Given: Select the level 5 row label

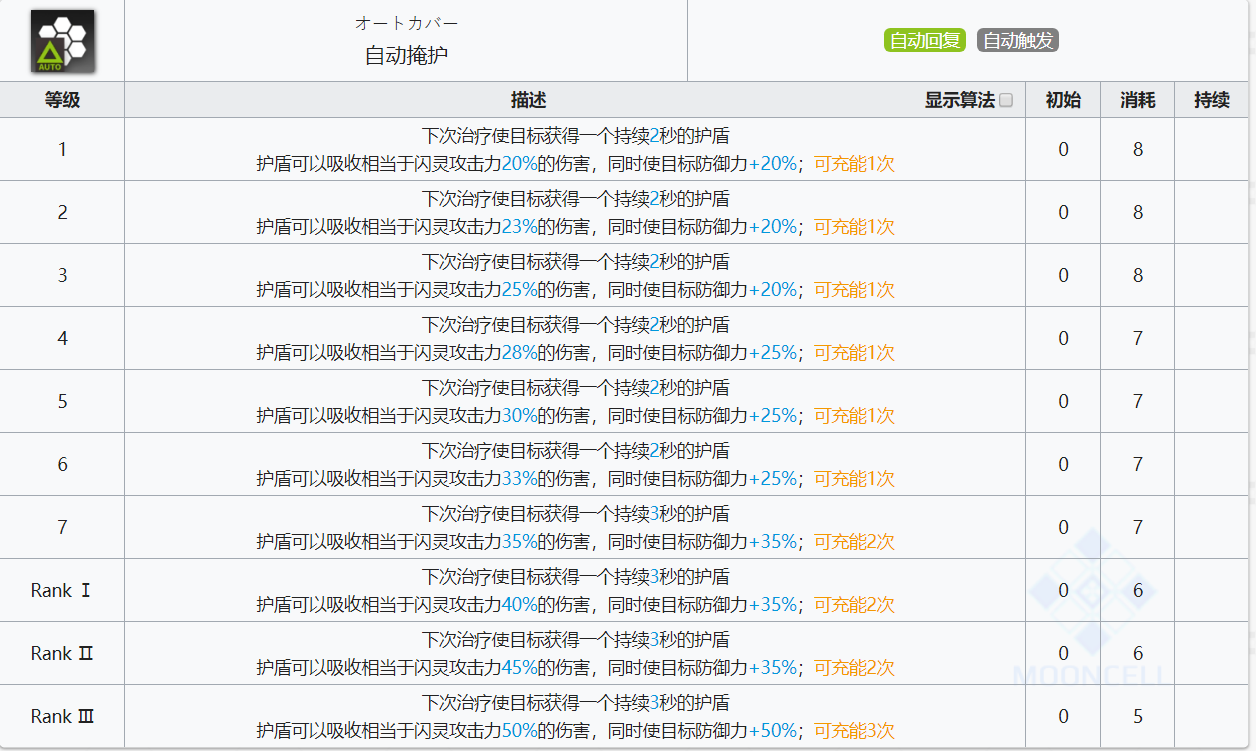Looking at the screenshot, I should pos(62,402).
